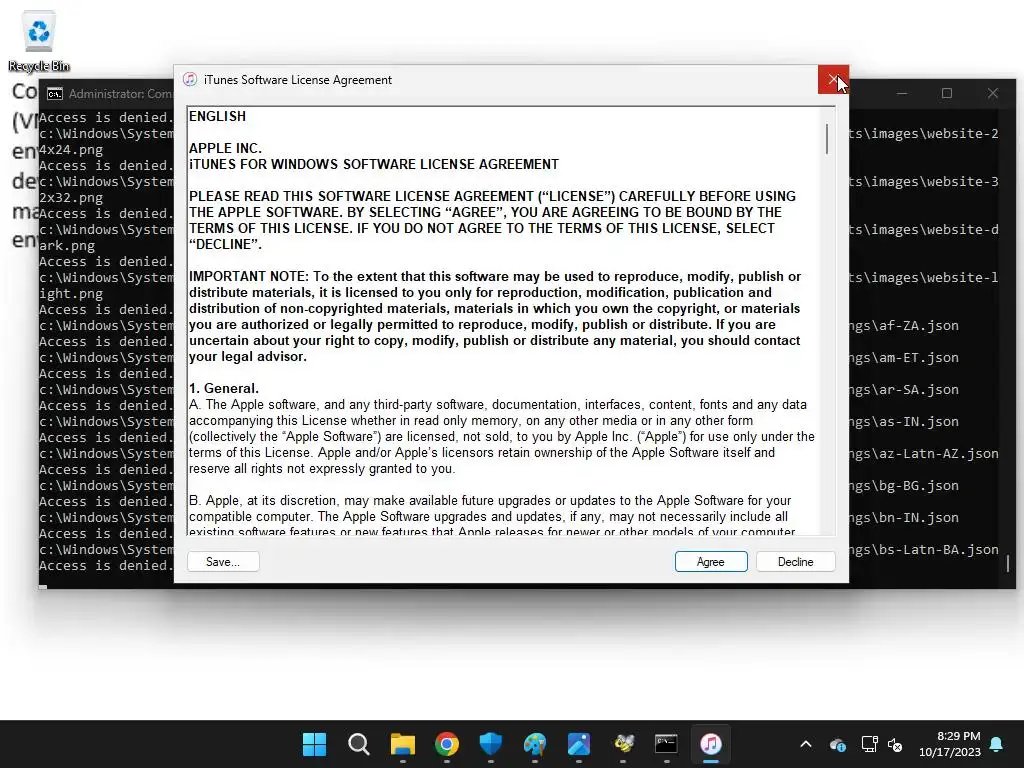Image resolution: width=1024 pixels, height=768 pixels.
Task: Click "ngs\bg-BG.json" in Command Prompt
Action: [x=904, y=485]
